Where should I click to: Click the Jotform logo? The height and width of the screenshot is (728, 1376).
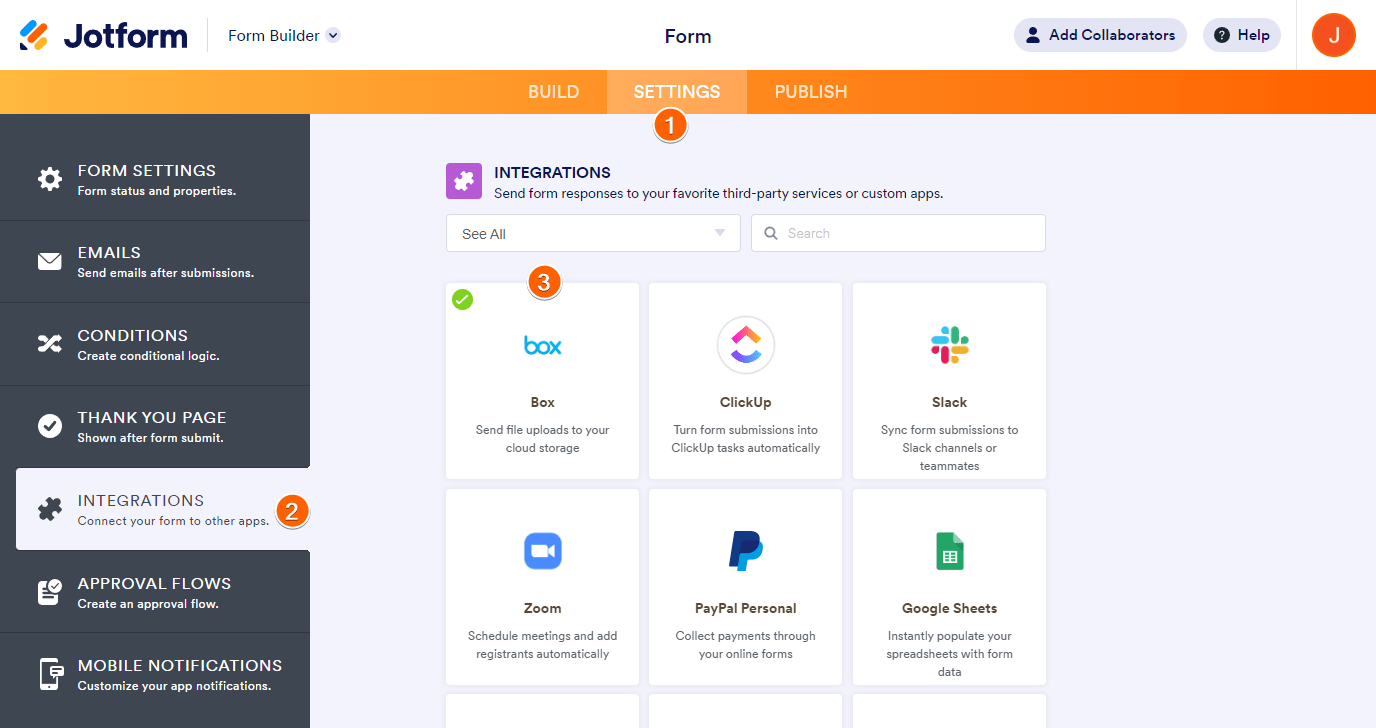[x=104, y=36]
